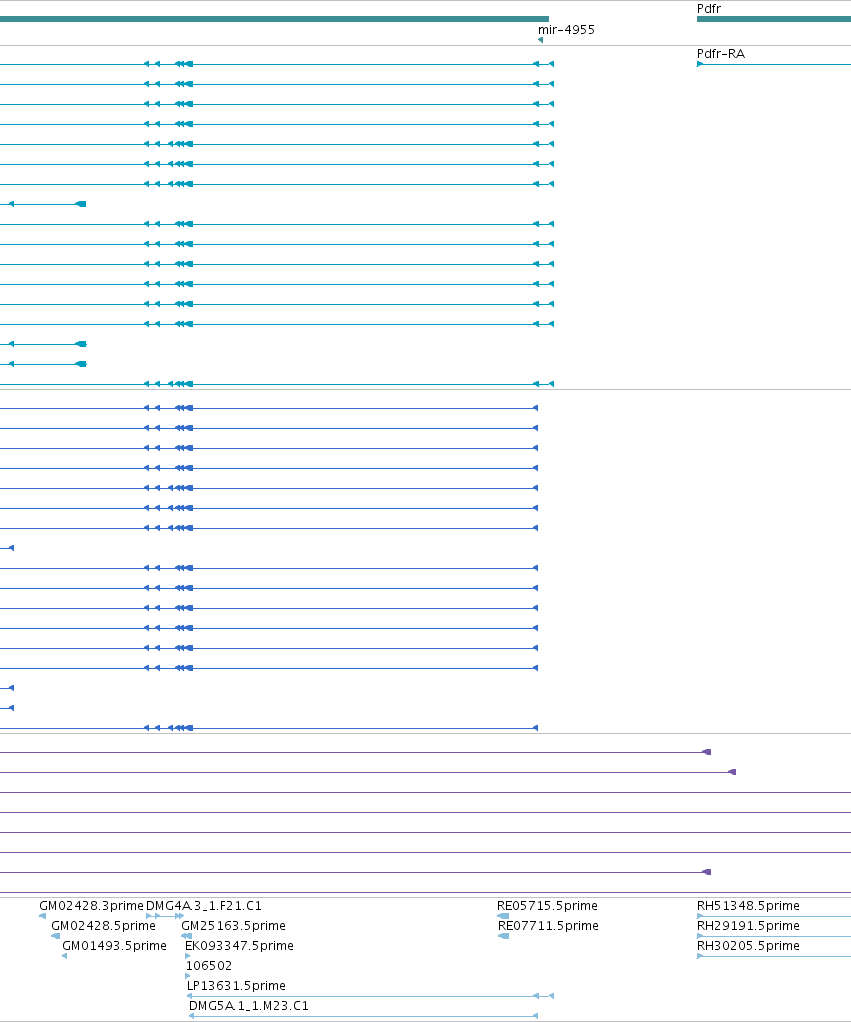Click the 106502 label
Image resolution: width=851 pixels, height=1022 pixels.
(209, 965)
